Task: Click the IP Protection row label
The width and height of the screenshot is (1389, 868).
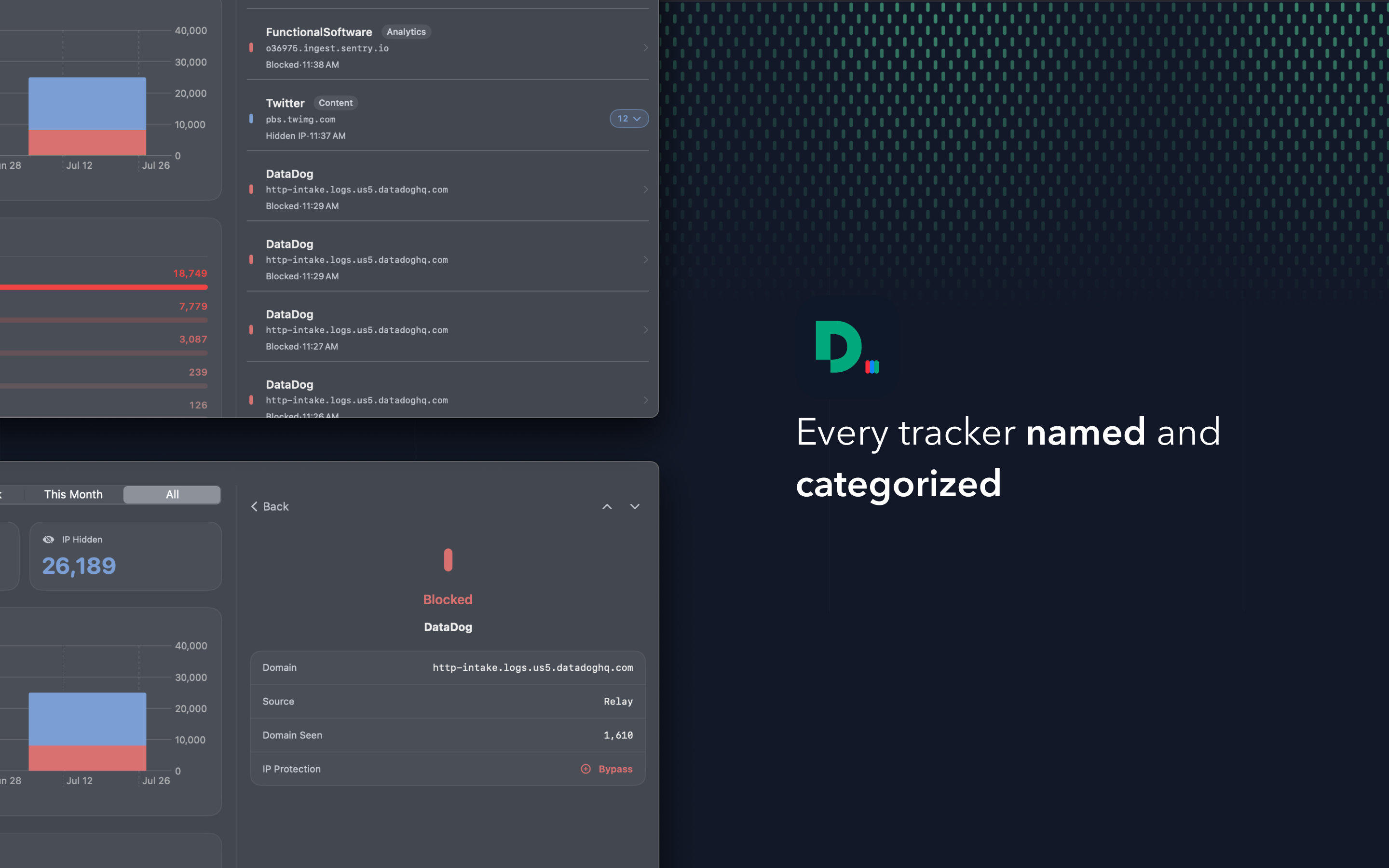Action: click(x=292, y=769)
